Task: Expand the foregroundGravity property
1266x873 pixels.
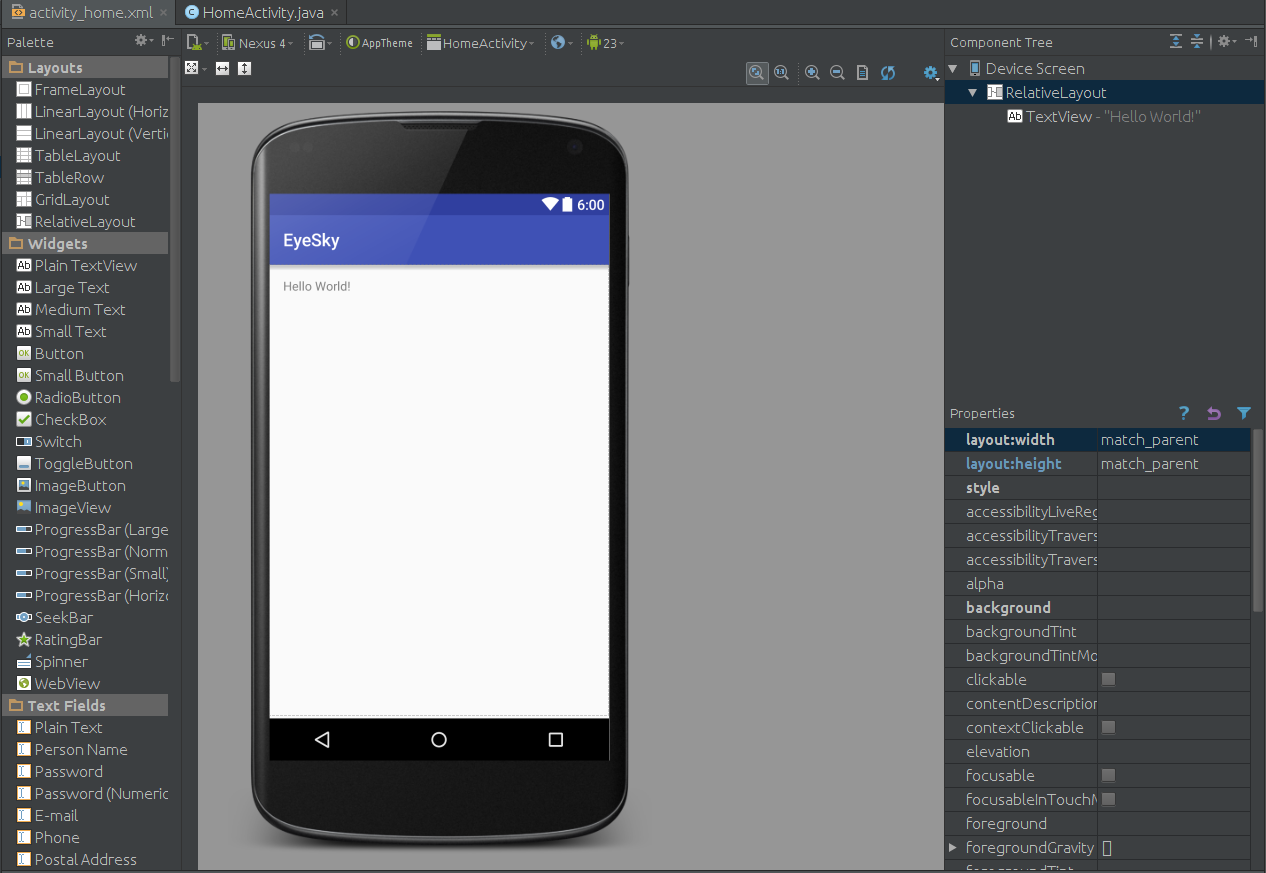Action: tap(952, 847)
